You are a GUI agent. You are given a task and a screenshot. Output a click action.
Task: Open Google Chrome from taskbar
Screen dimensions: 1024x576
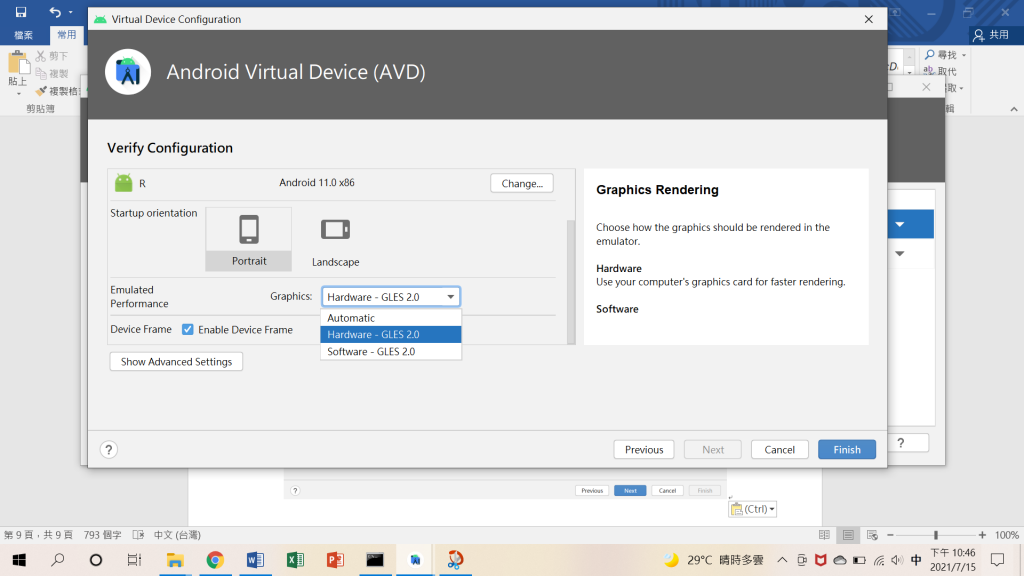215,560
